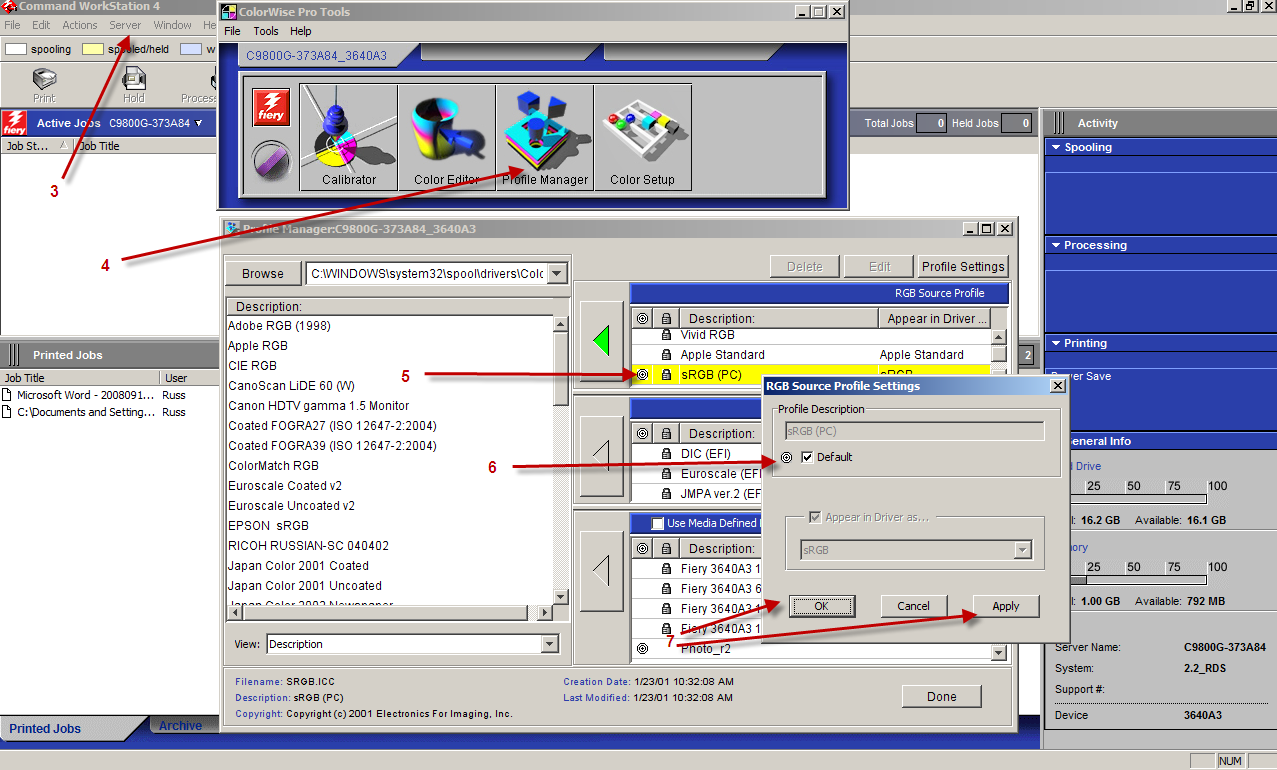
Task: Open the Help menu in ColorWise Pro Tools
Action: click(301, 31)
